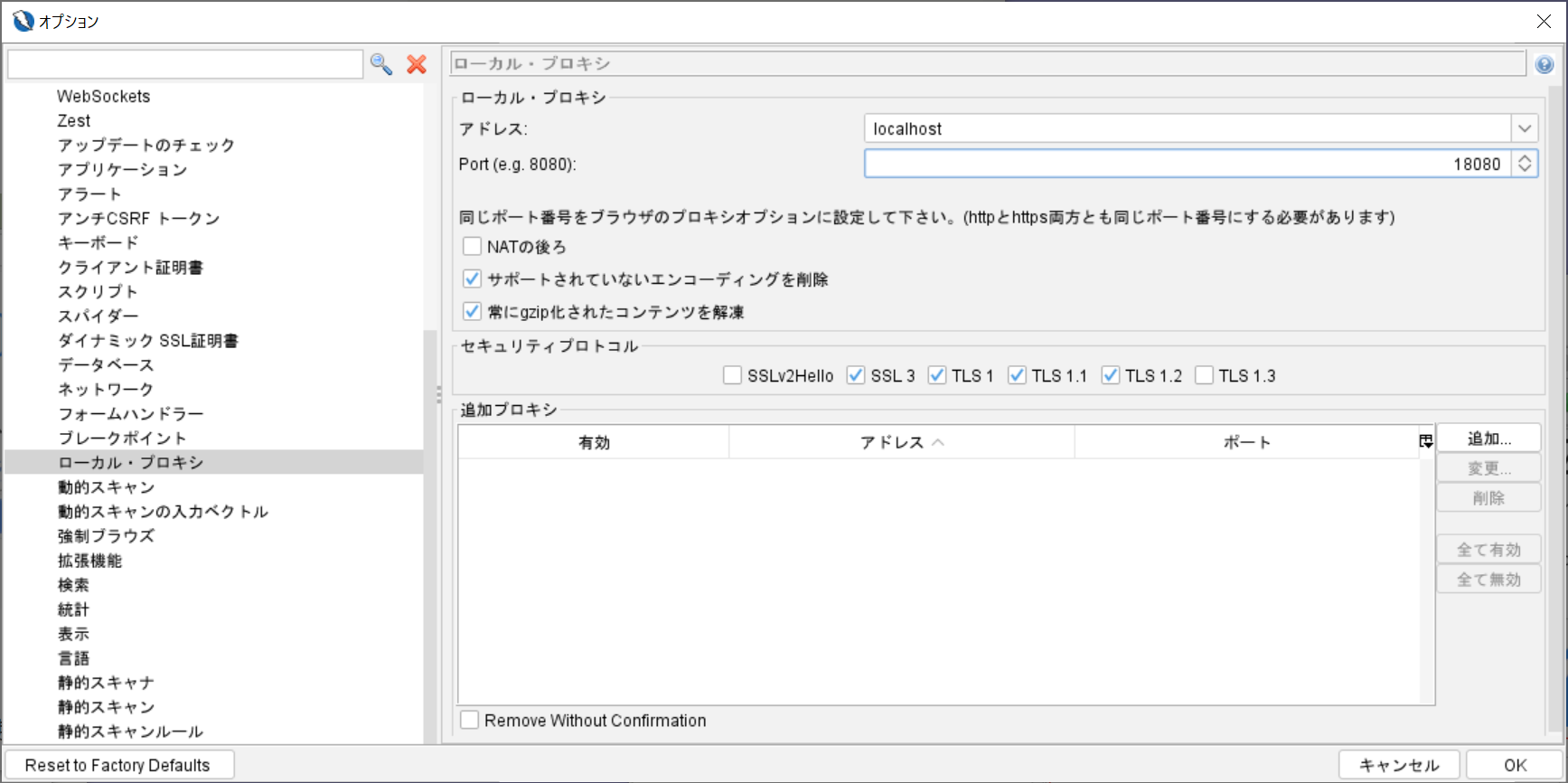Select 拡張機能 in the tree

click(89, 560)
